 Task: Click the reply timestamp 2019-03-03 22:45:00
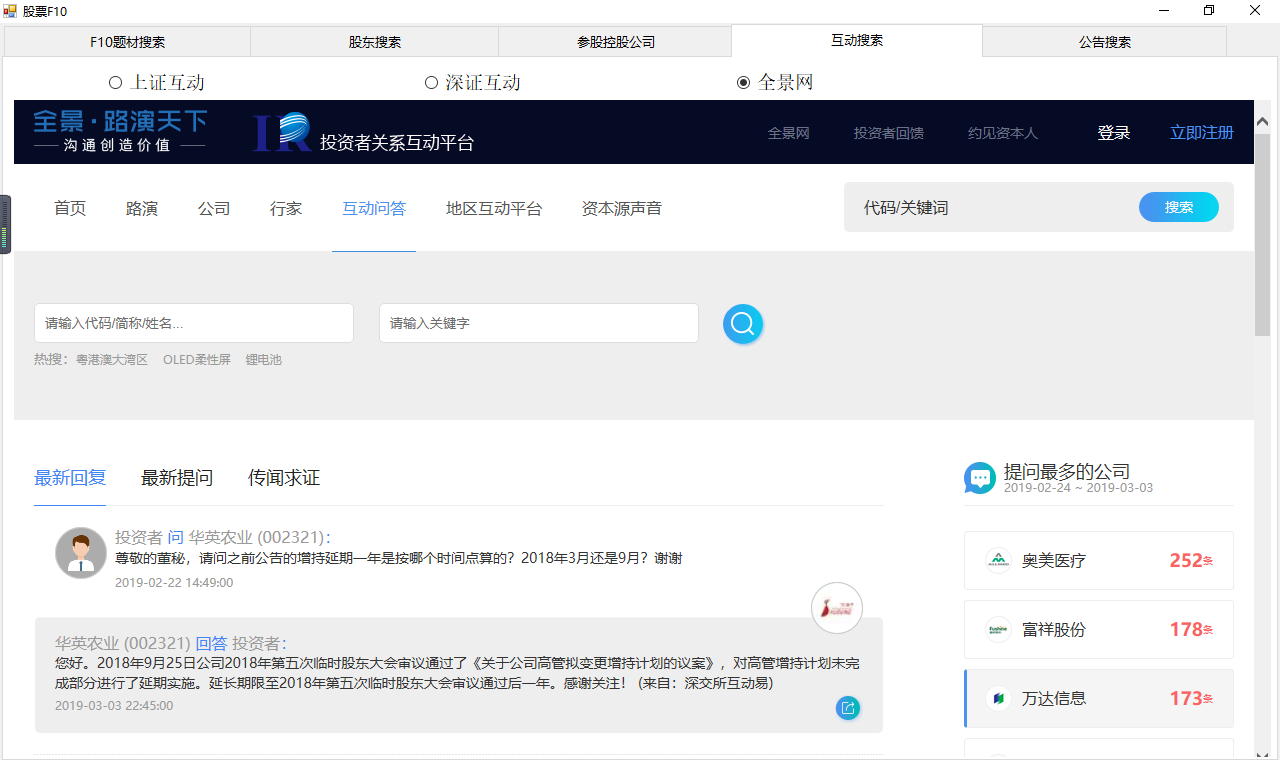(x=114, y=705)
